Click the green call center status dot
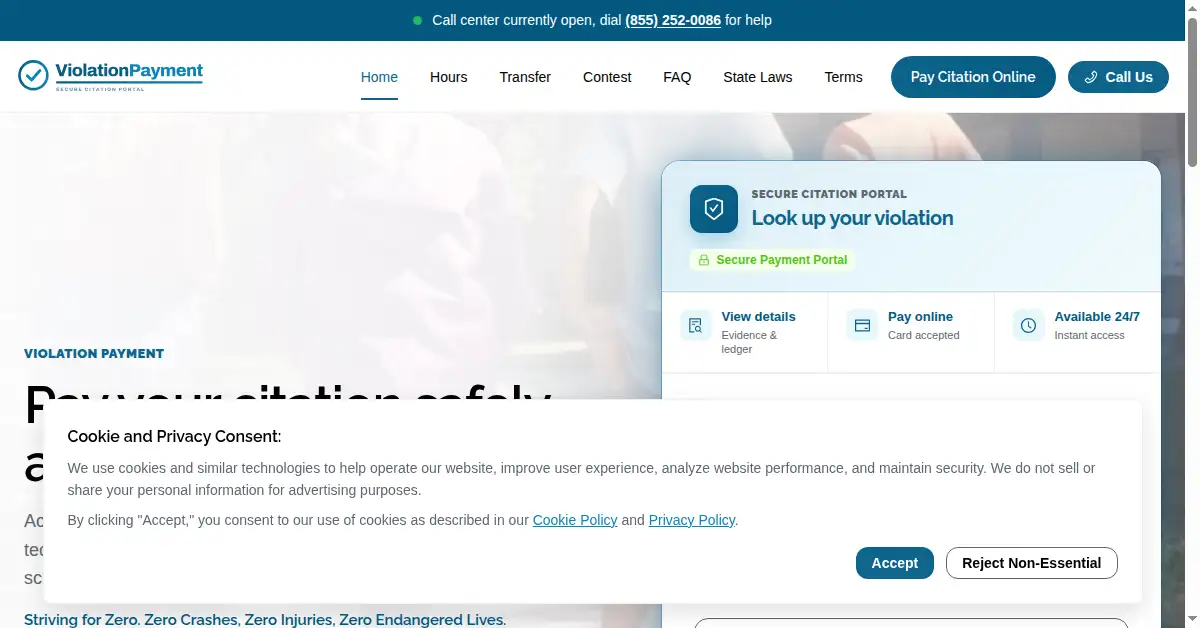Image resolution: width=1200 pixels, height=628 pixels. (417, 20)
